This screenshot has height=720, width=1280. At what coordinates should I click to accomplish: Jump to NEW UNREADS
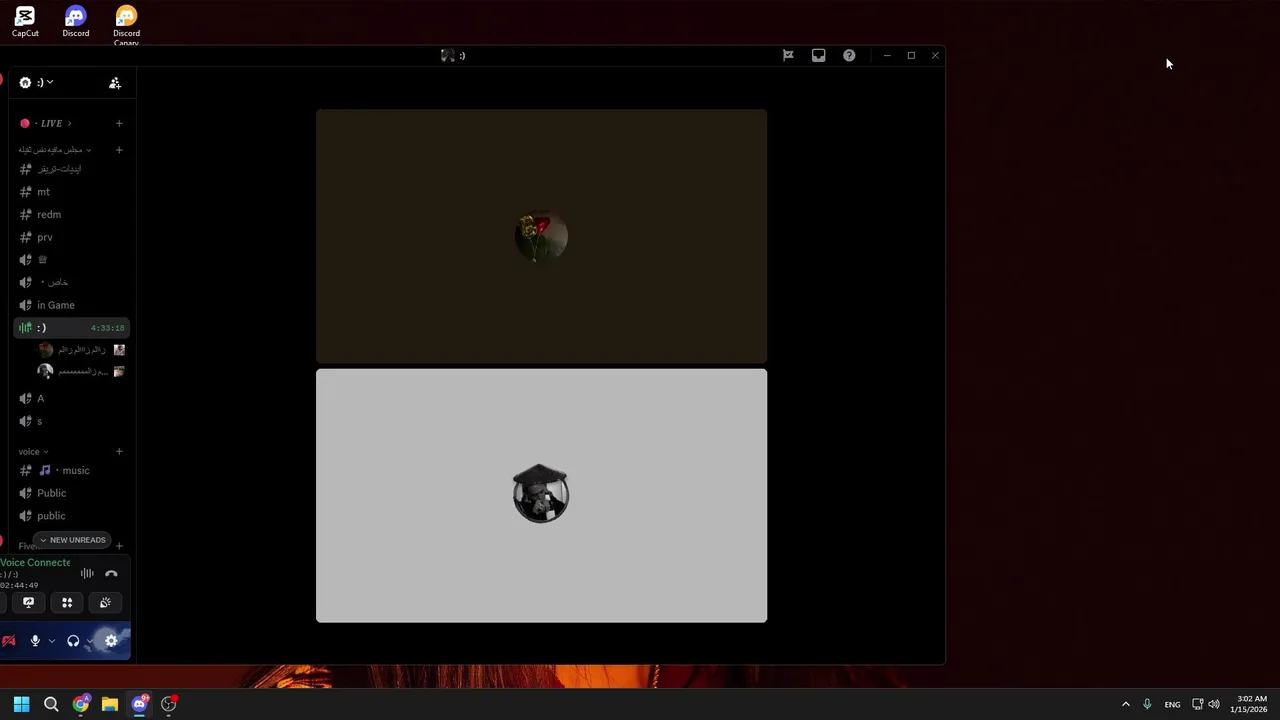pos(72,540)
